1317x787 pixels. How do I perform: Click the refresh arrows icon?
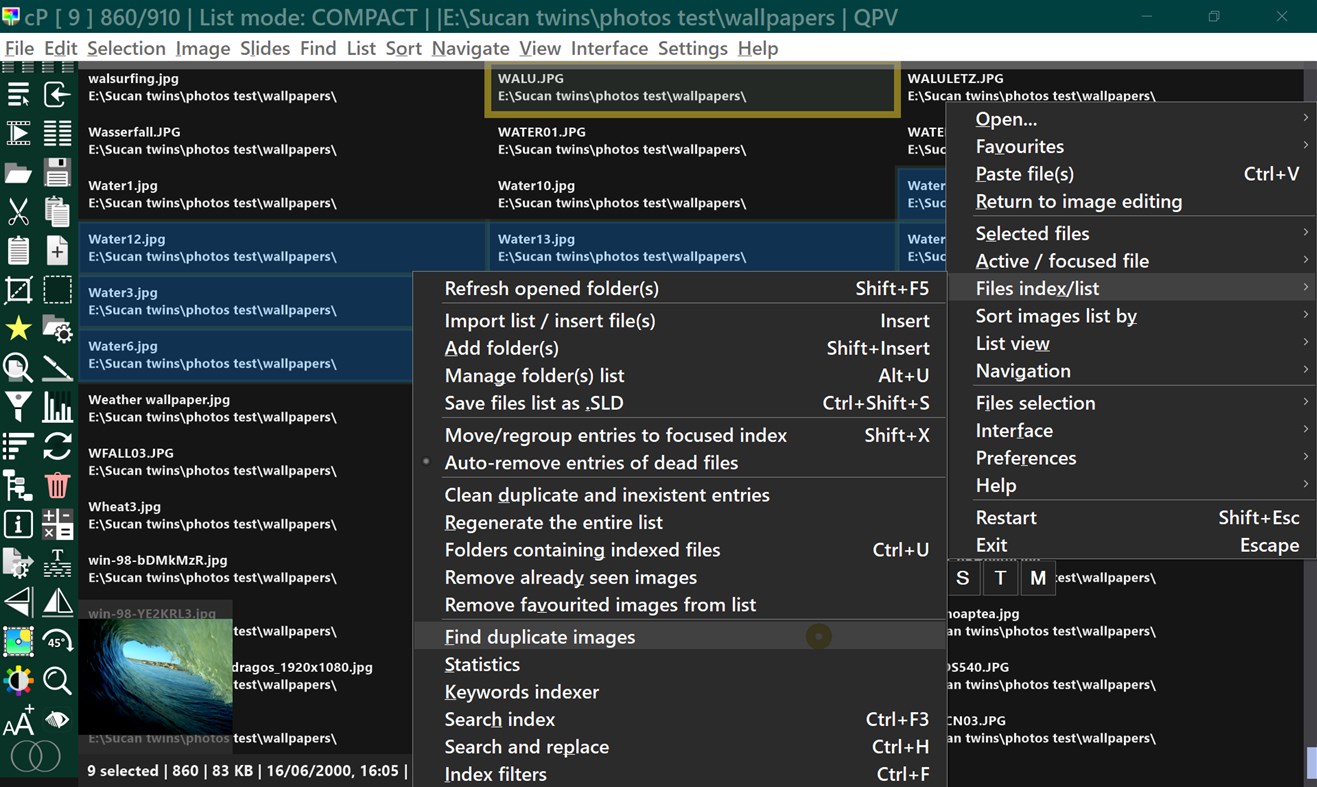(x=57, y=446)
